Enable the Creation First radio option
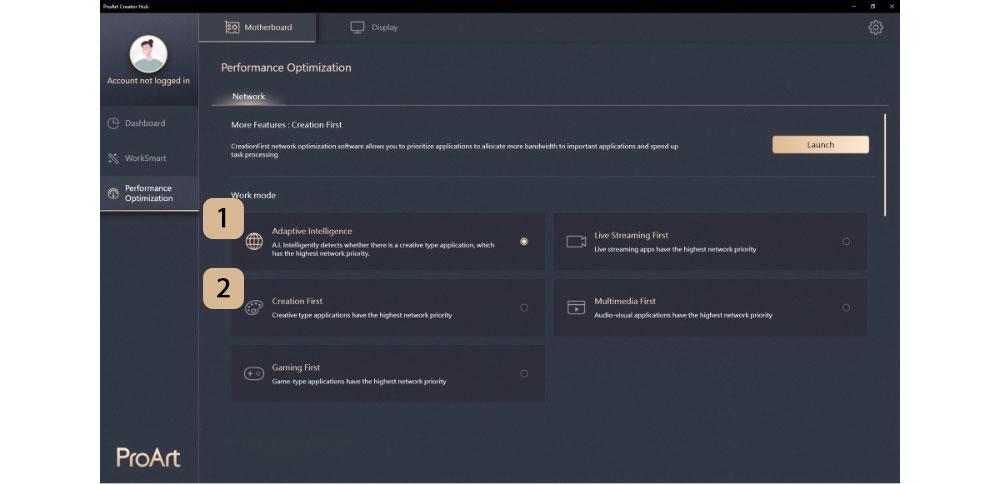The width and height of the screenshot is (1000, 484). click(524, 307)
